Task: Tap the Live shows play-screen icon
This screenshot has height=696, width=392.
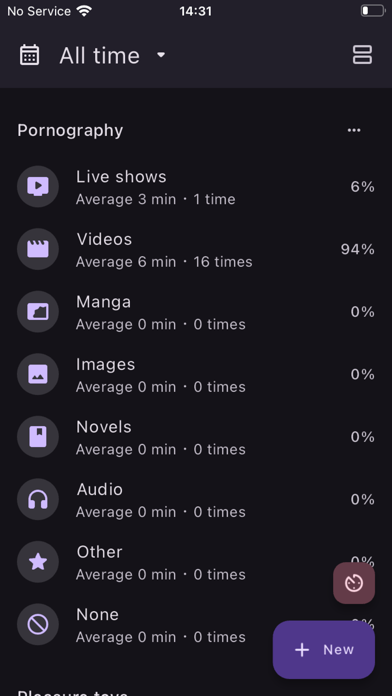Action: [x=38, y=186]
